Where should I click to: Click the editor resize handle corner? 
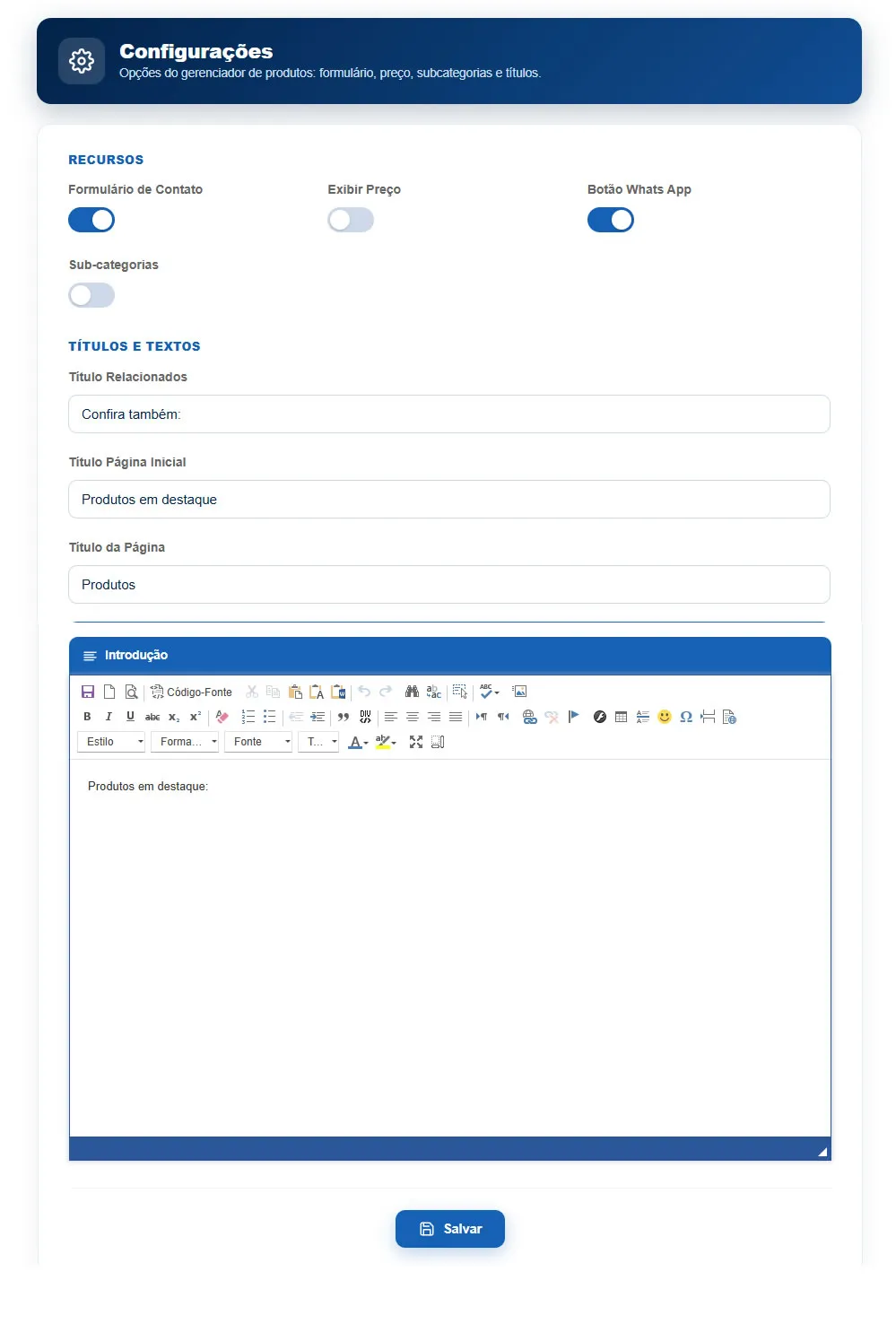[x=822, y=1152]
